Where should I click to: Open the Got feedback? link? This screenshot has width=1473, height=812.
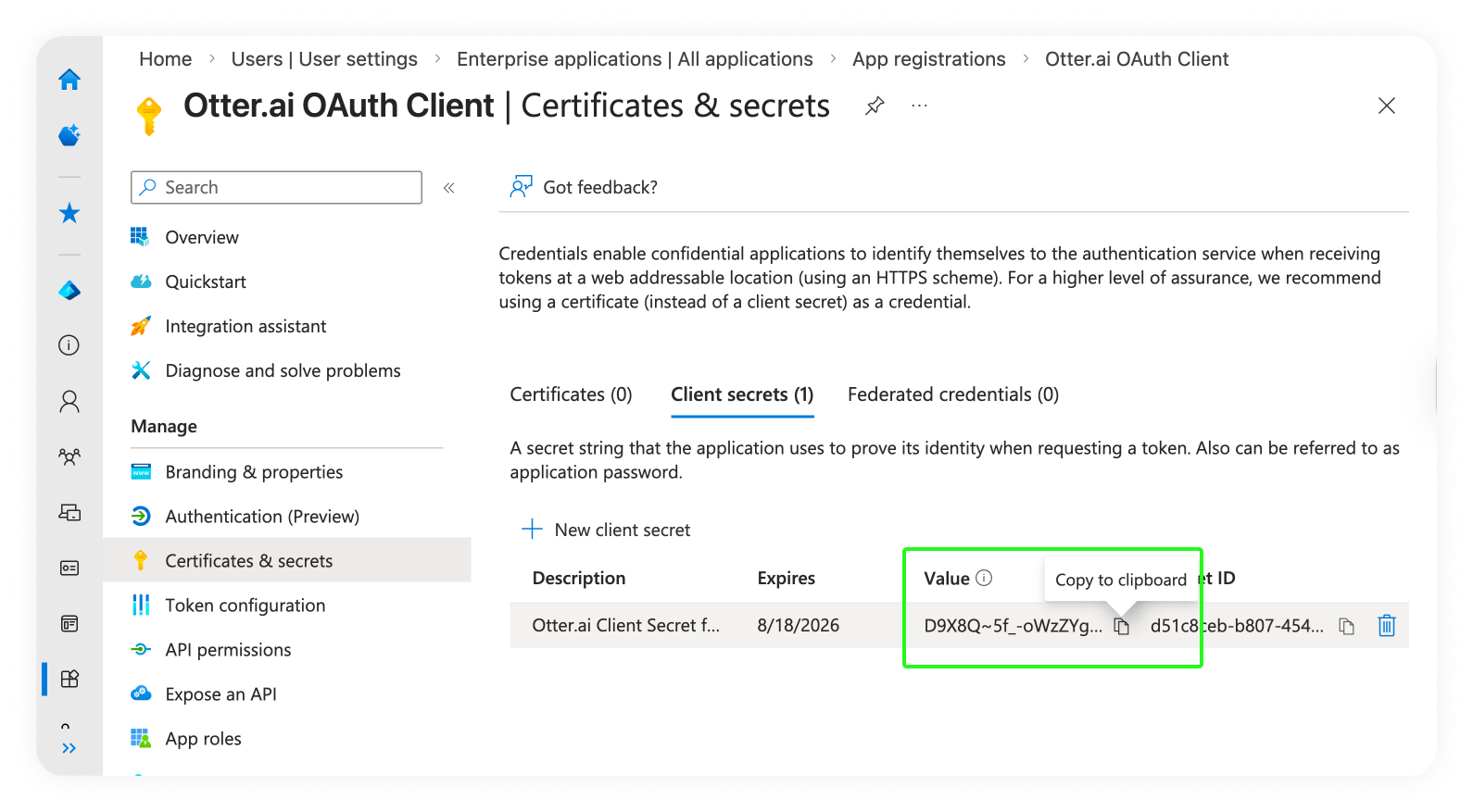click(584, 187)
